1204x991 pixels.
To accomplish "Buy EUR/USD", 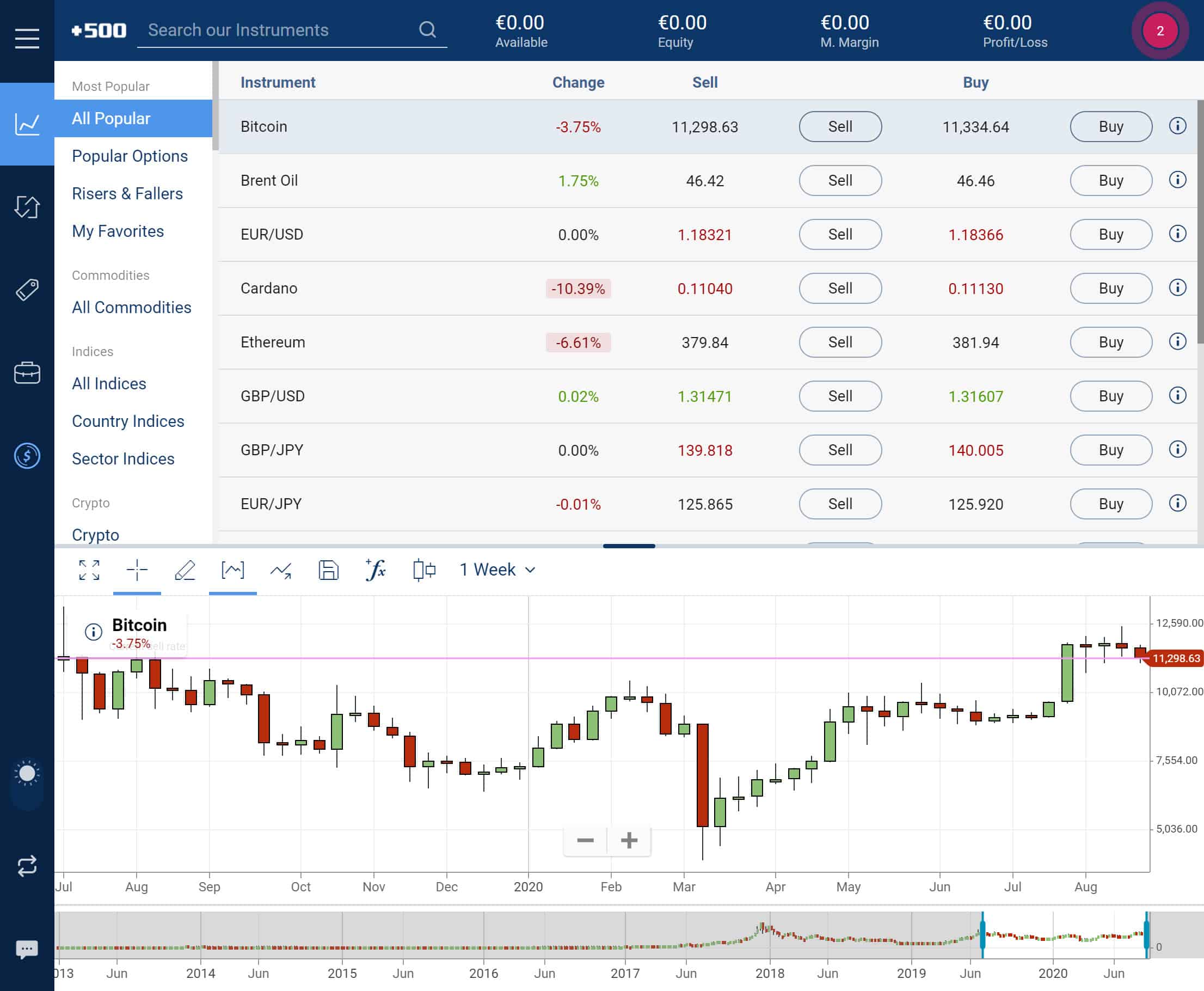I will click(1111, 234).
